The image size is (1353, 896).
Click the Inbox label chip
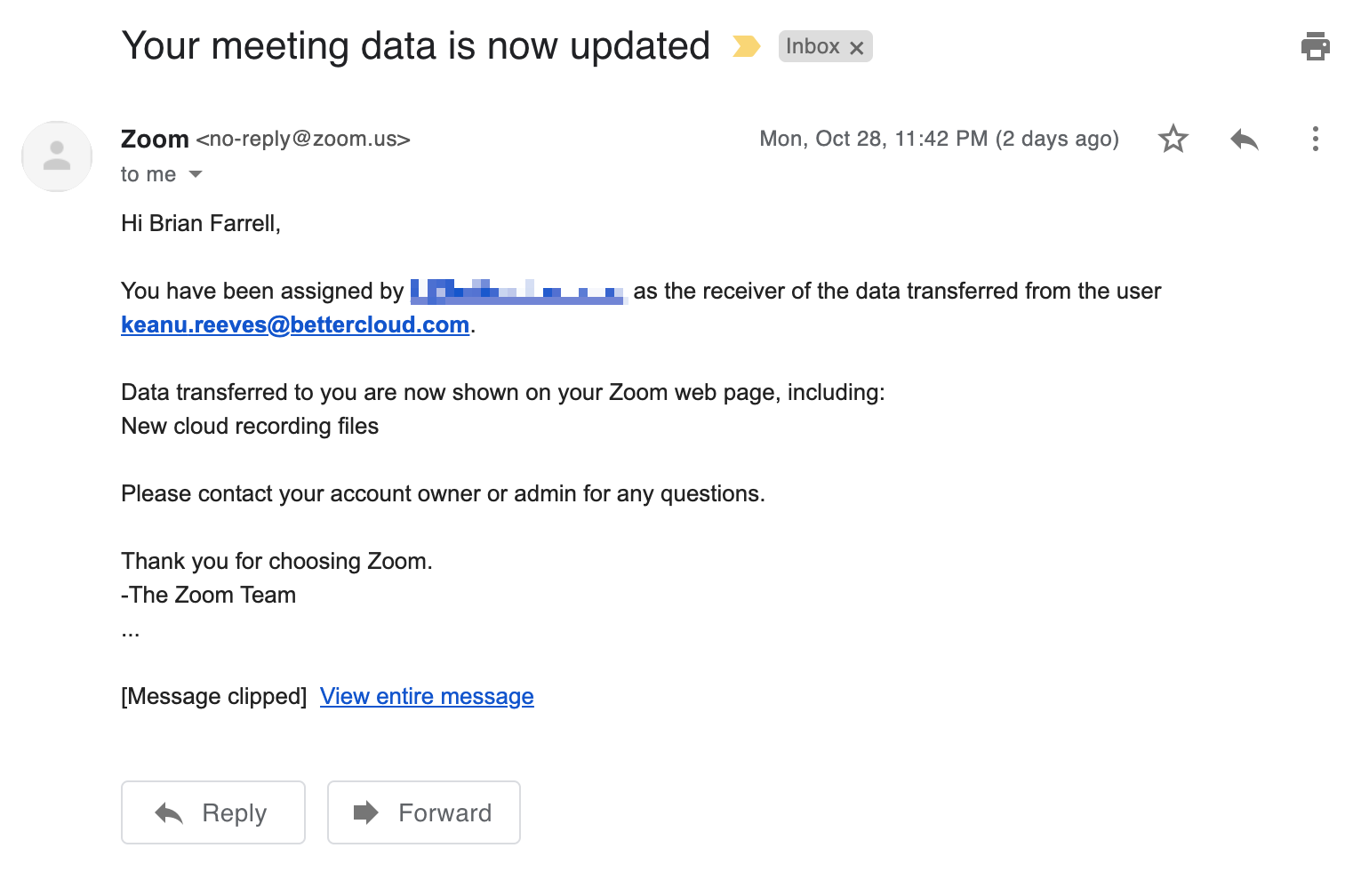(813, 46)
